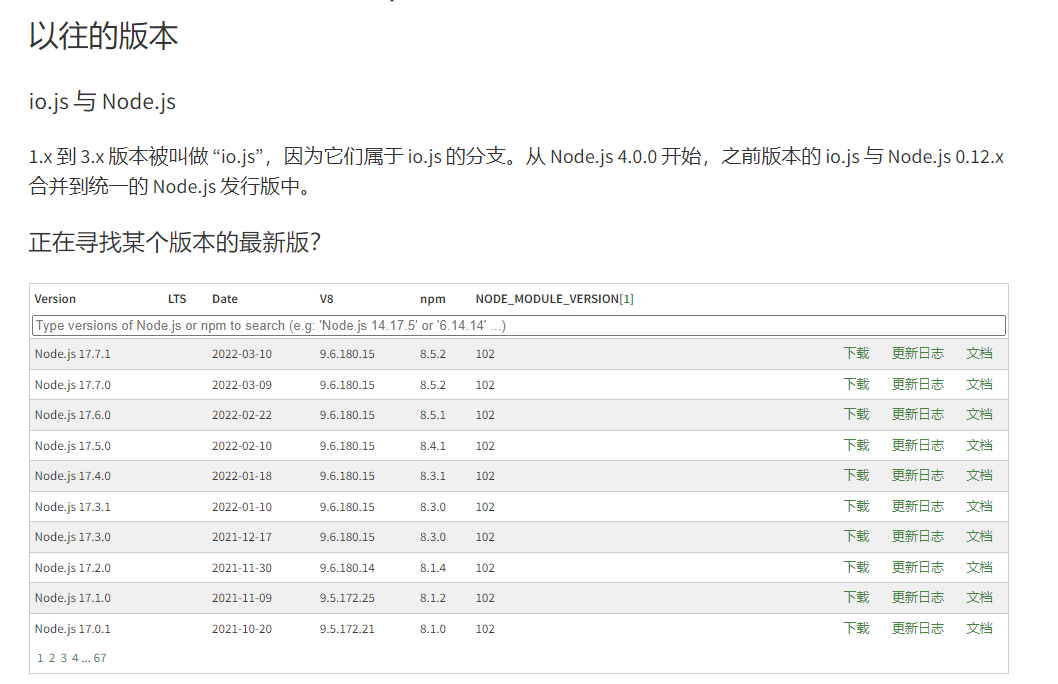This screenshot has height=684, width=1058.
Task: Click the npm value 8.4.1
Action: point(433,446)
